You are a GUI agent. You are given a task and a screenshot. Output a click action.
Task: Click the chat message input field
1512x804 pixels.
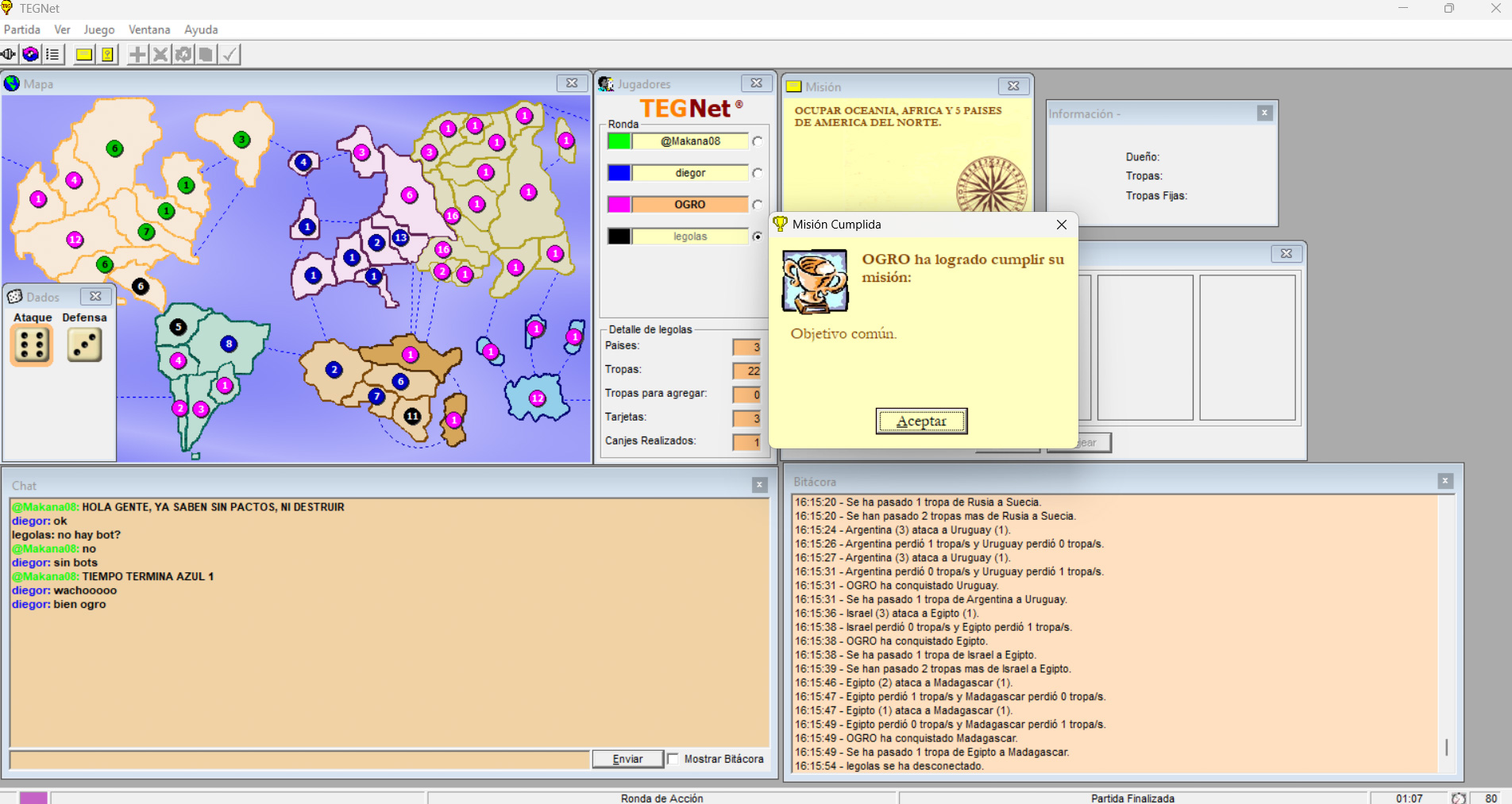tap(299, 760)
